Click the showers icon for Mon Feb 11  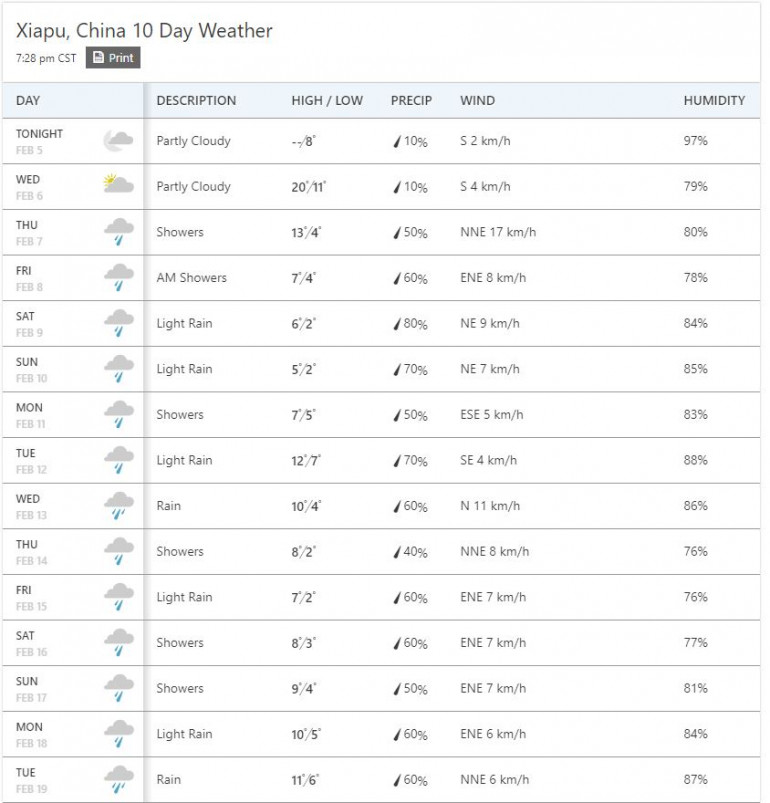pyautogui.click(x=119, y=414)
